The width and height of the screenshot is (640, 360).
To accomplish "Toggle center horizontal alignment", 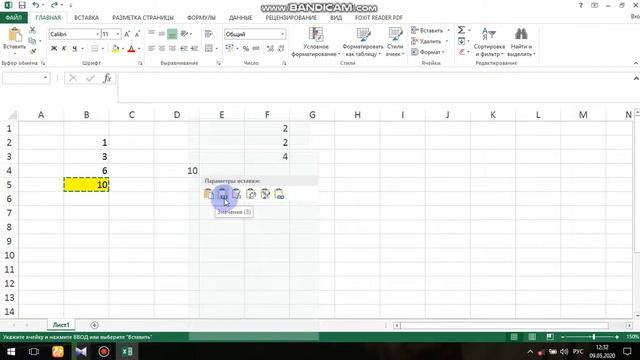I will pyautogui.click(x=162, y=49).
